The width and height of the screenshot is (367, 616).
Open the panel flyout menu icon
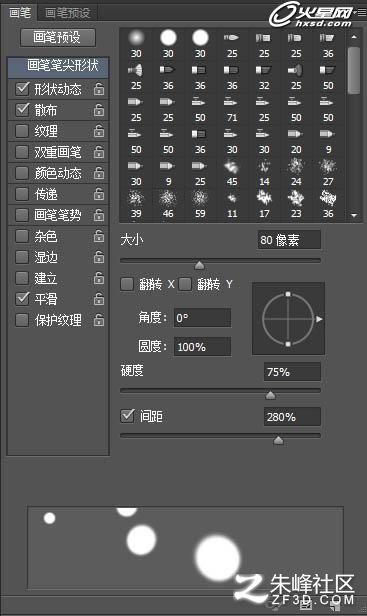point(361,13)
